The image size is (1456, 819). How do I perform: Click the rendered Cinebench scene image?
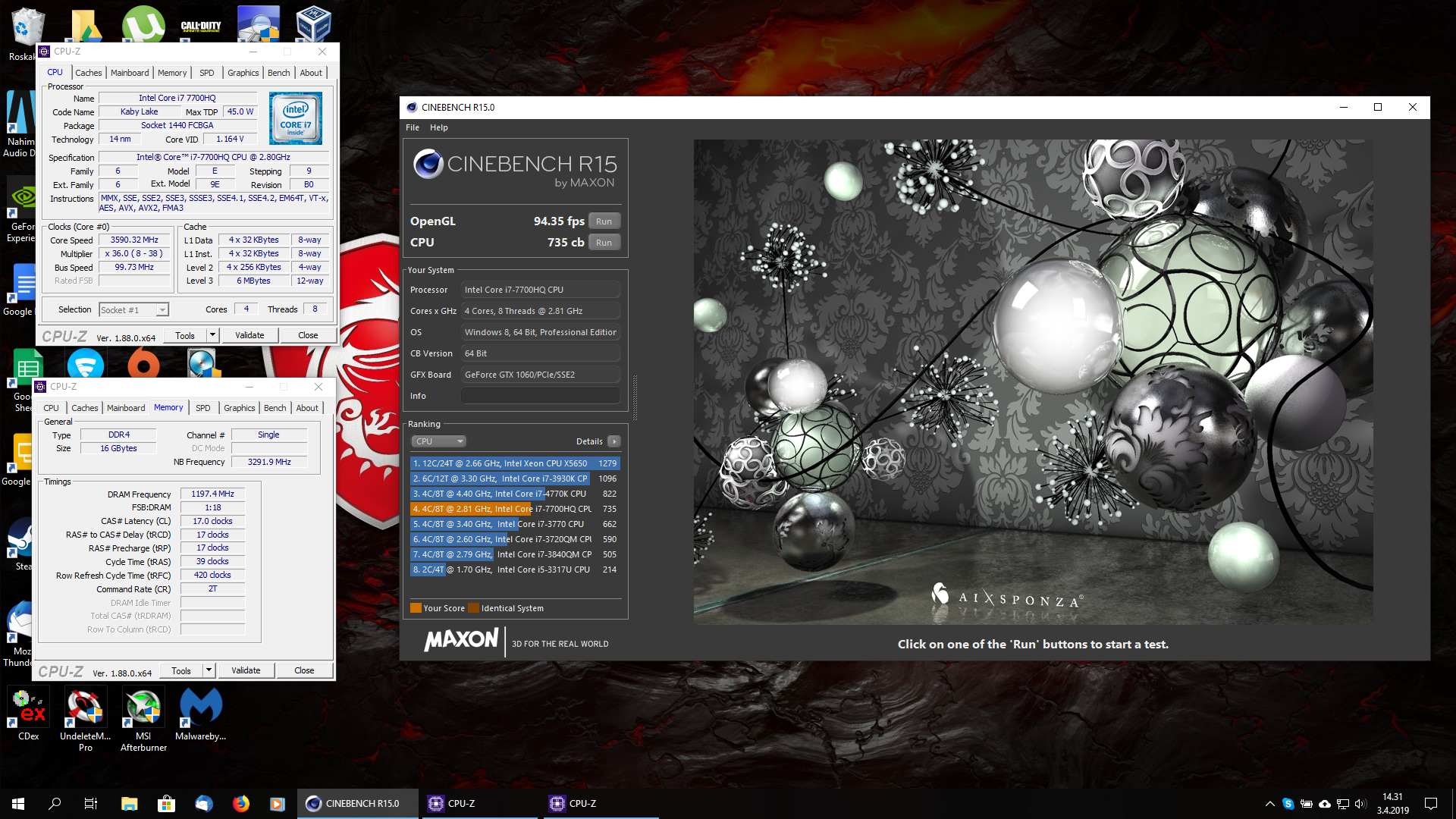[x=1033, y=381]
